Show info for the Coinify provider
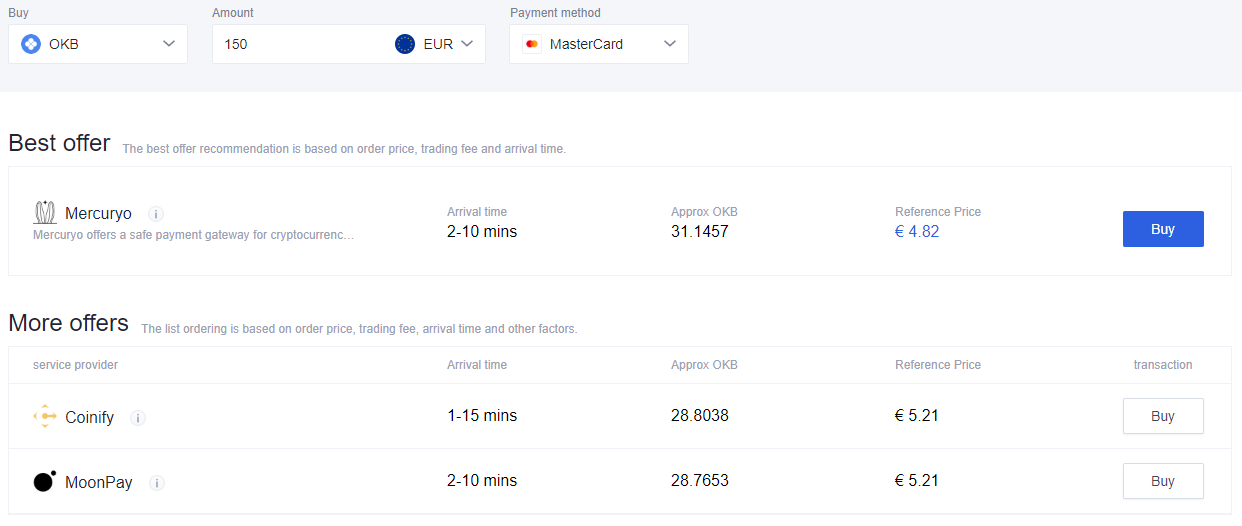This screenshot has width=1242, height=526. click(x=138, y=418)
